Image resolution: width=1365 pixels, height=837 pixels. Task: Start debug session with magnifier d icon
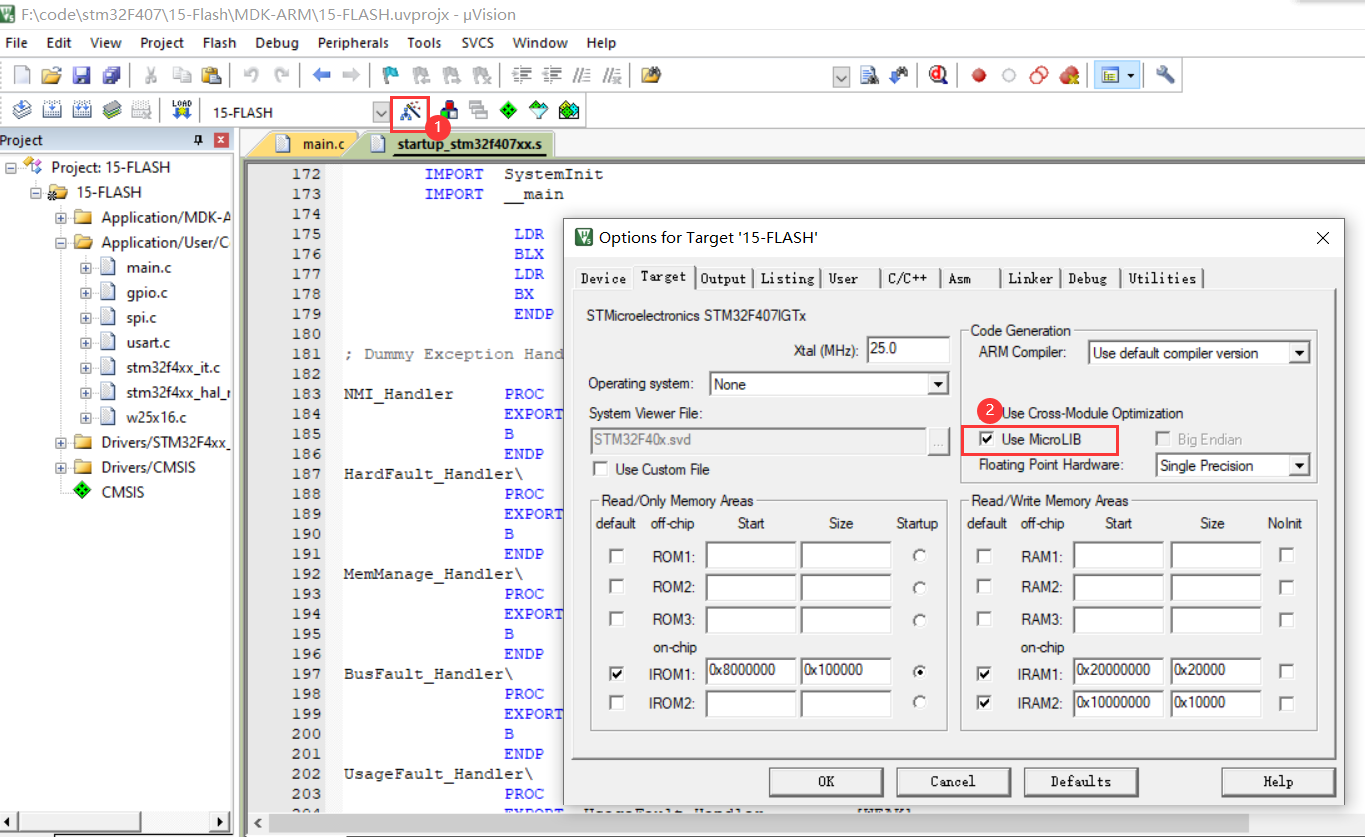(938, 75)
